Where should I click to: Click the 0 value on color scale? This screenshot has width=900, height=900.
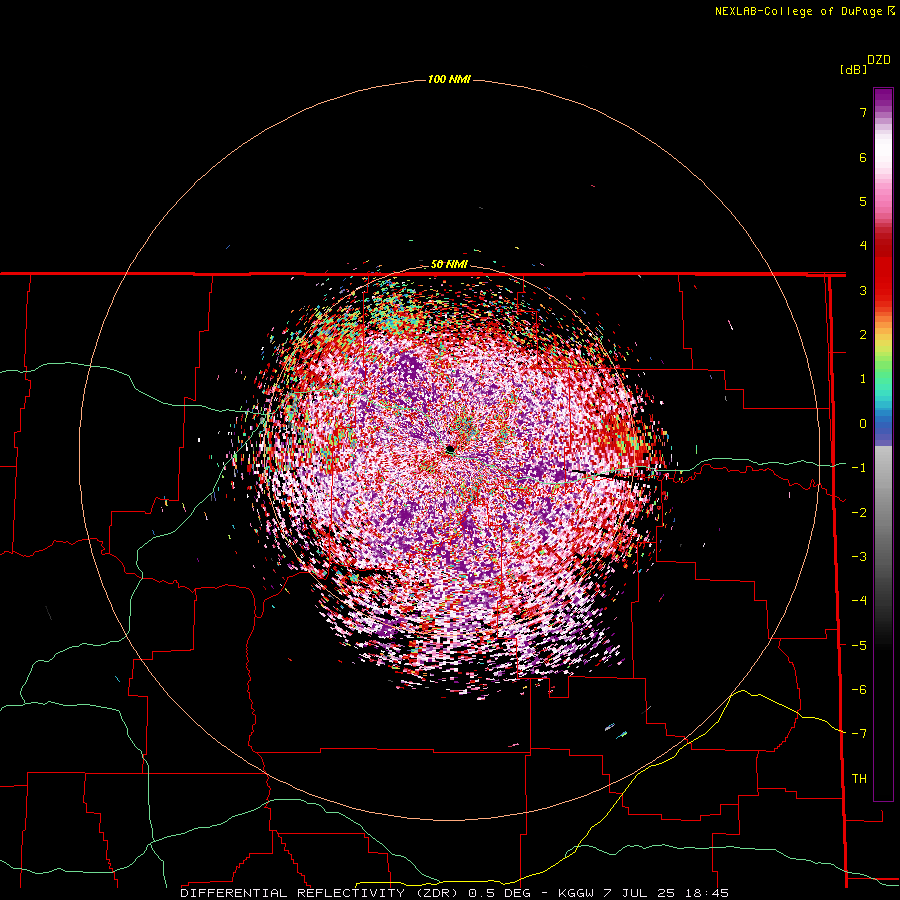[x=863, y=424]
